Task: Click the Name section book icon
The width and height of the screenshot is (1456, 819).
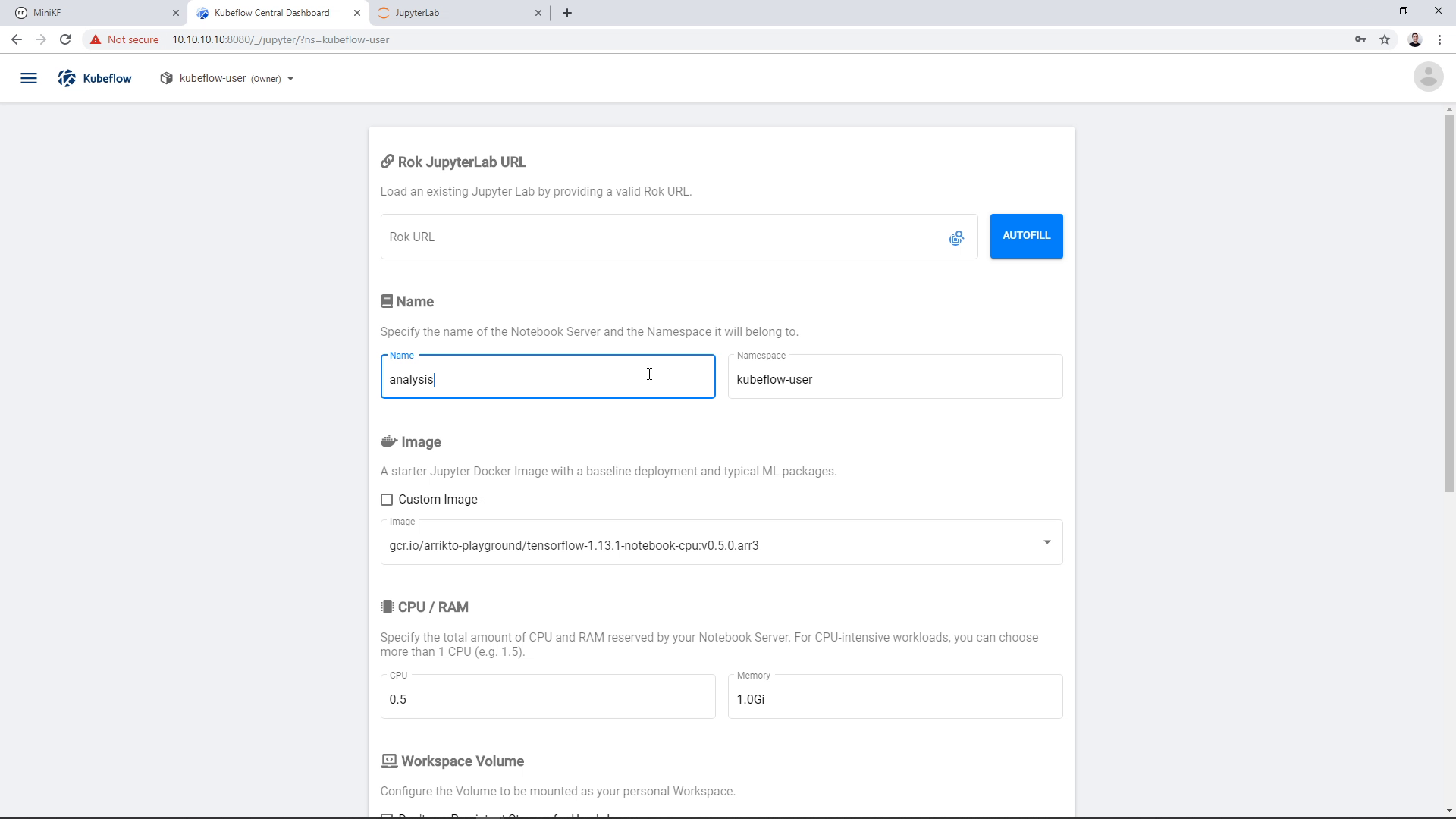Action: [x=387, y=301]
